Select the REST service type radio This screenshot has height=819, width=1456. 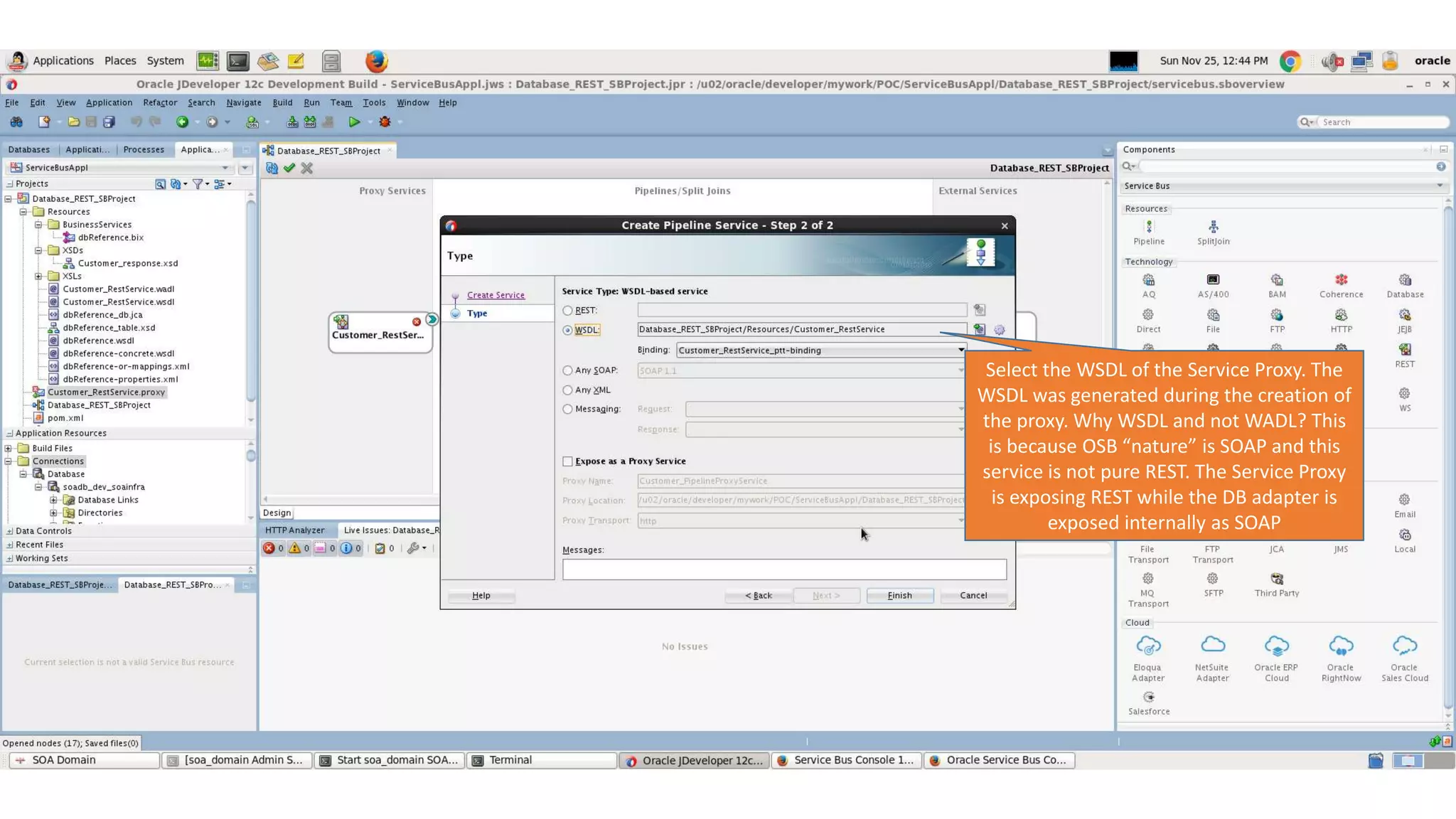tap(567, 311)
